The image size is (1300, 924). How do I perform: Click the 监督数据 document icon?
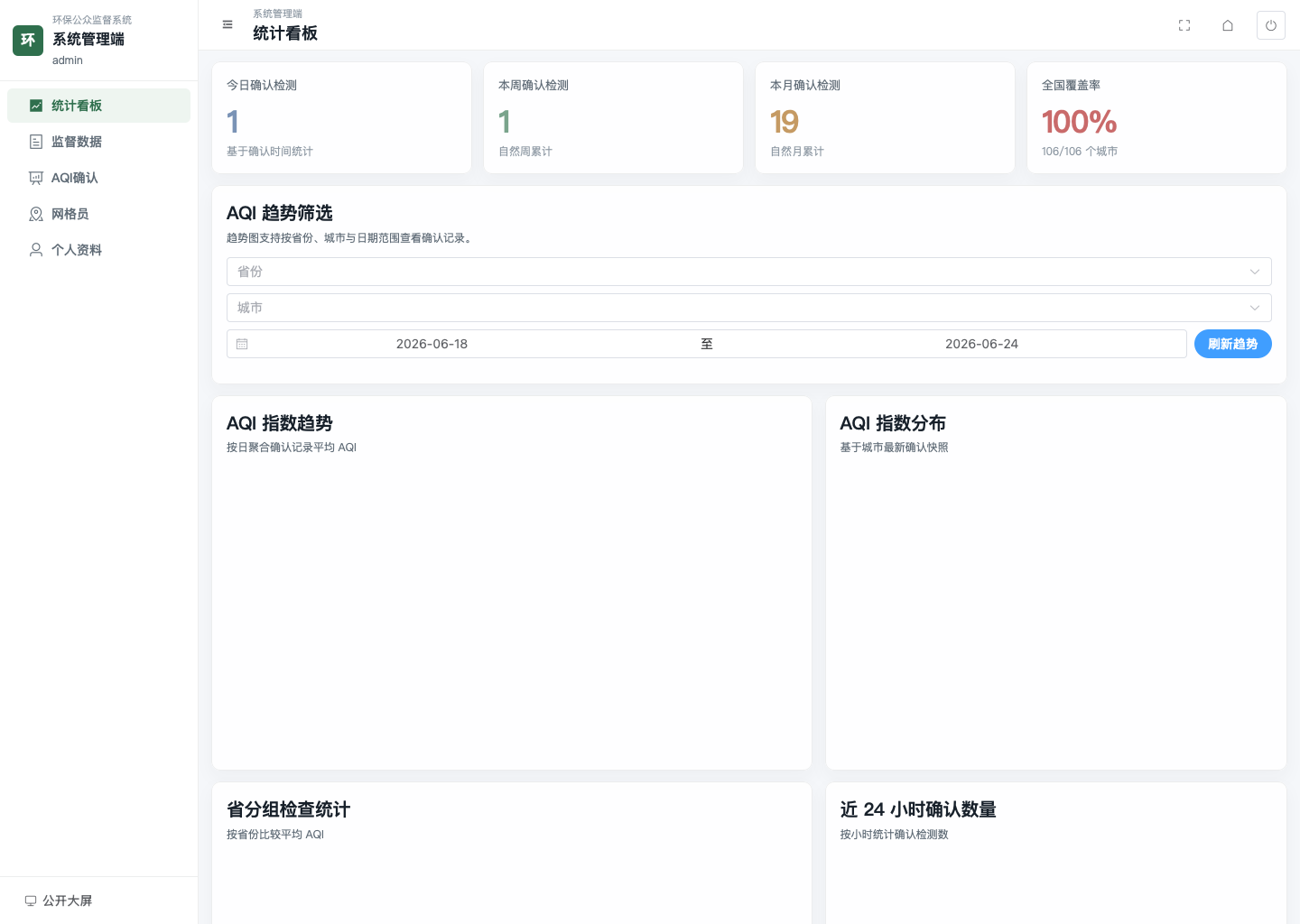(x=36, y=142)
